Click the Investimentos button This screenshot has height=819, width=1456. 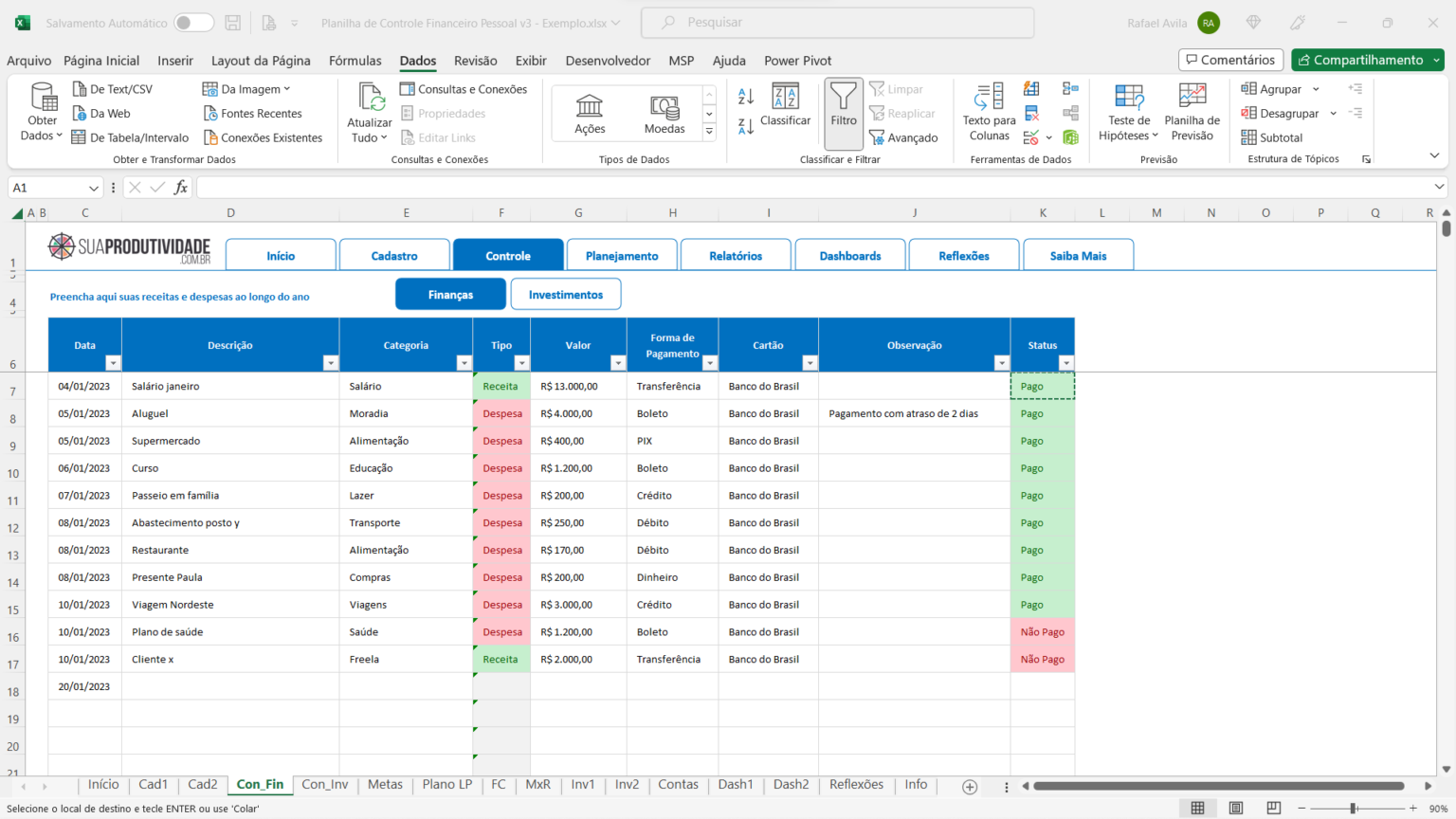[x=566, y=295]
